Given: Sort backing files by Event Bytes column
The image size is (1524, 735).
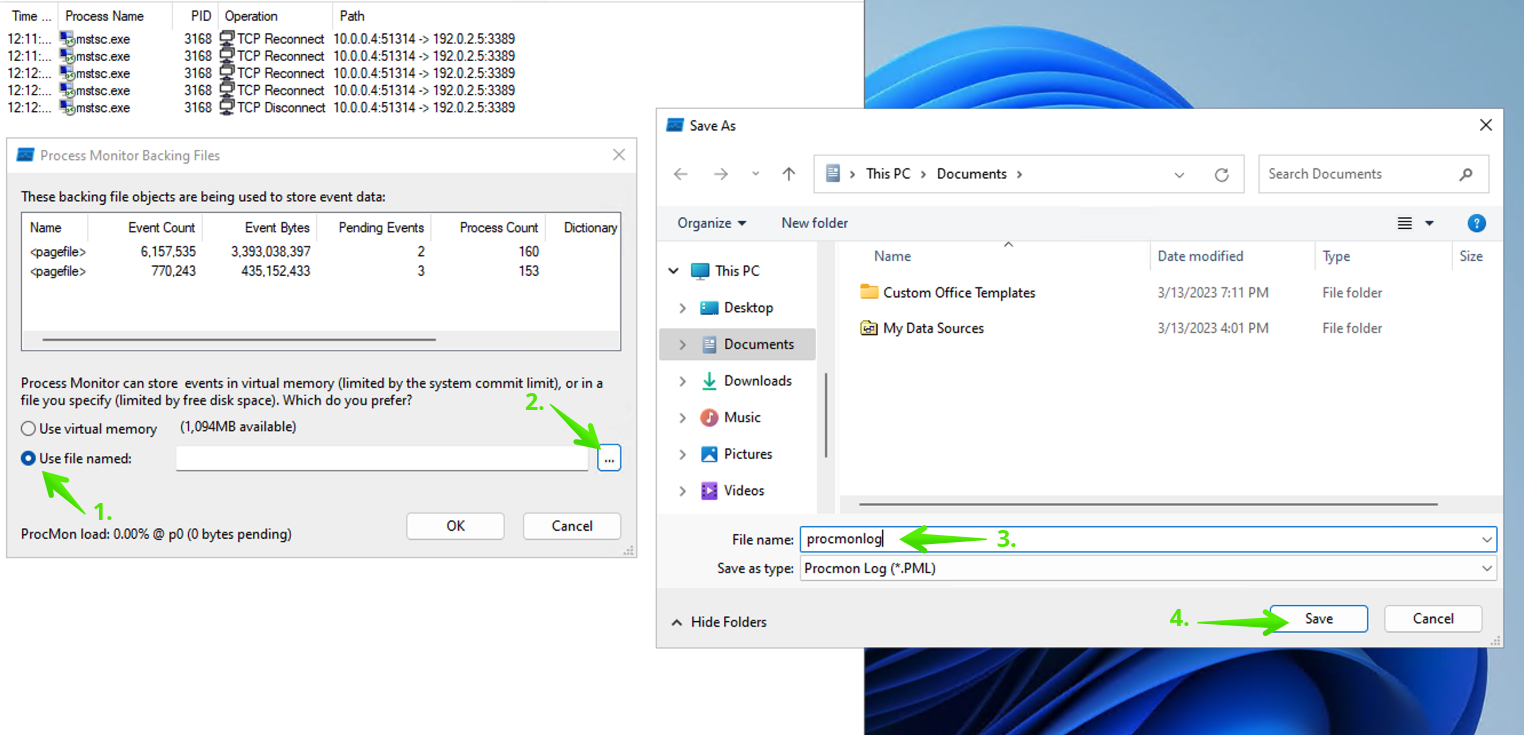Looking at the screenshot, I should 277,228.
